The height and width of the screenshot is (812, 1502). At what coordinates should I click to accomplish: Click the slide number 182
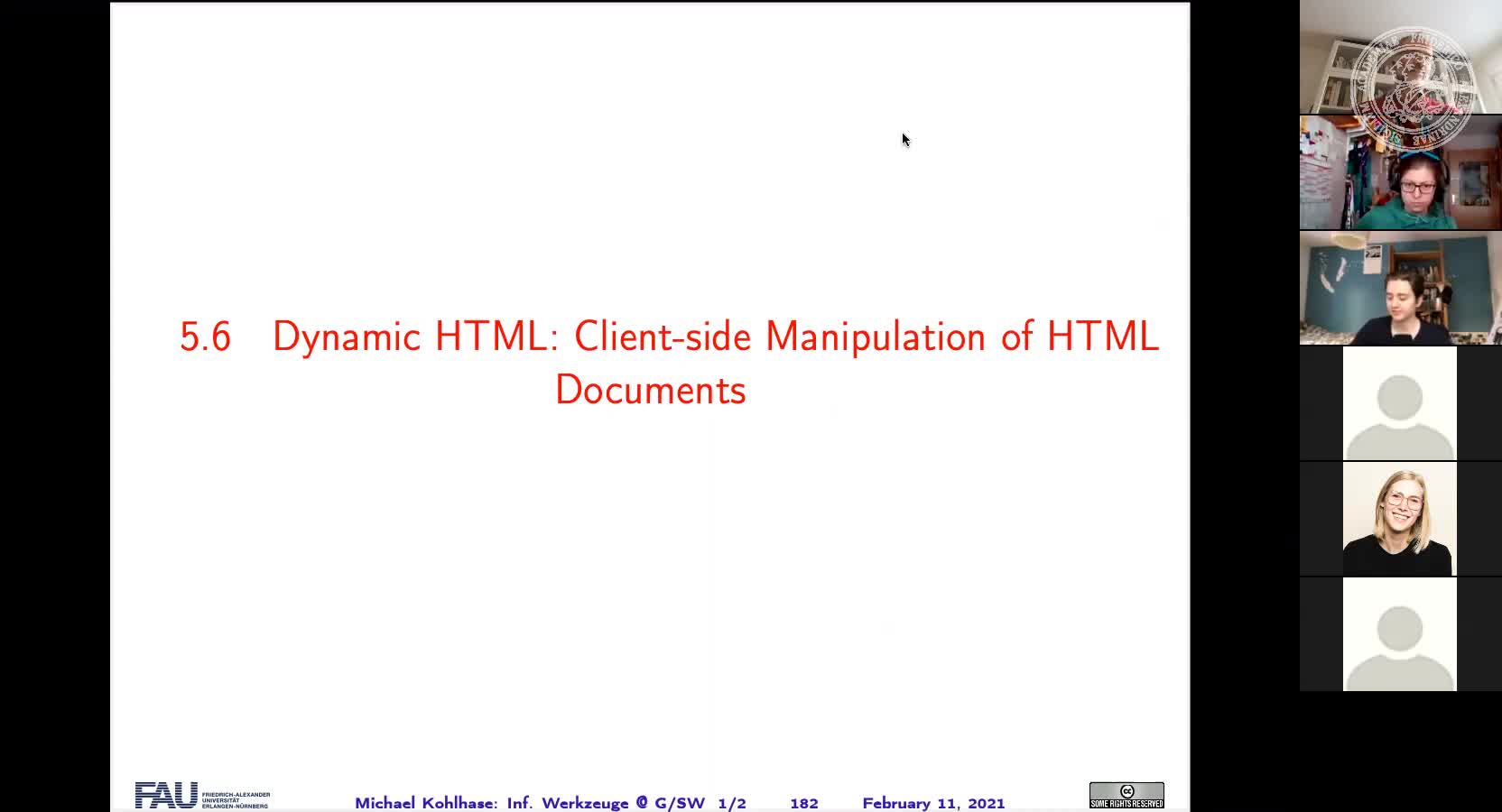[x=803, y=803]
